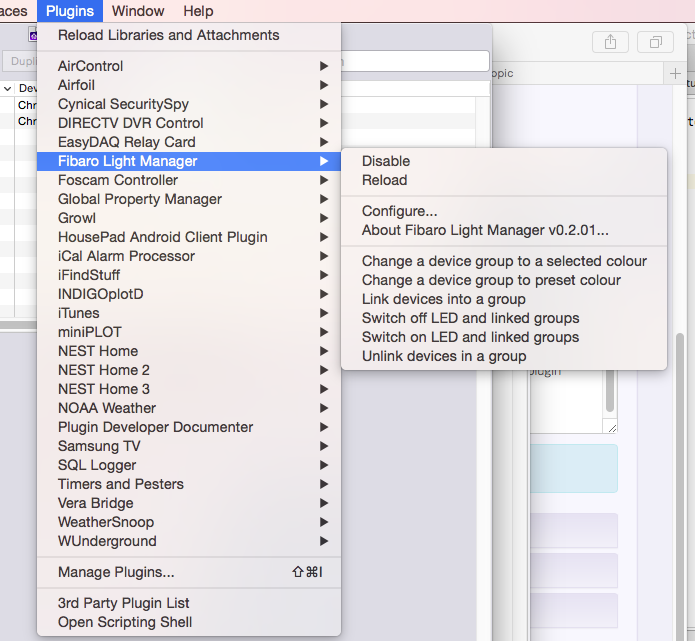695x641 pixels.
Task: Open the Airfoil plugin submenu
Action: click(x=189, y=85)
